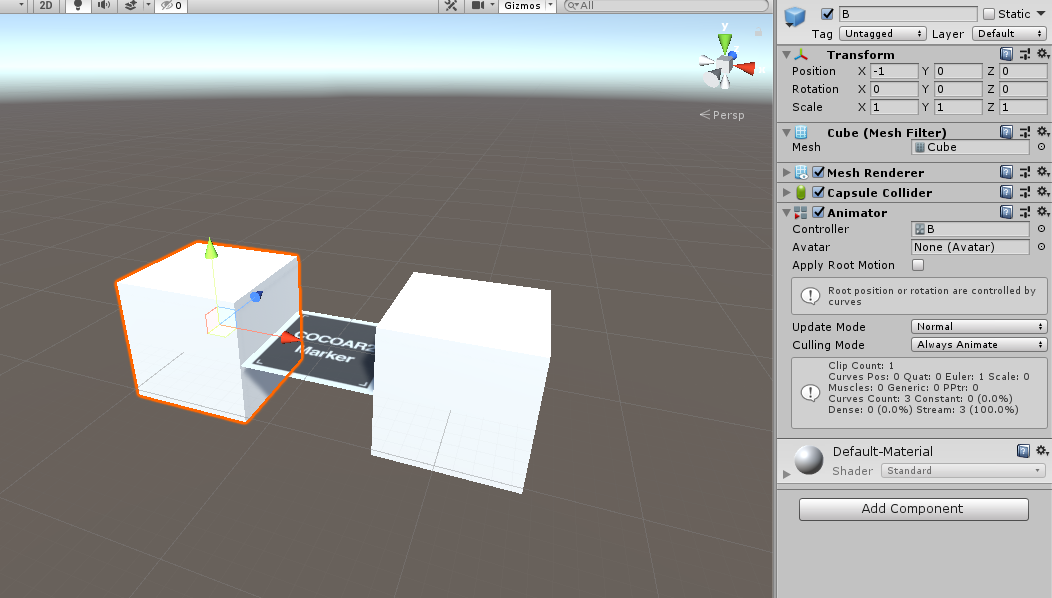The image size is (1052, 598).
Task: Click the red X axis on orientation gizmo
Action: click(x=746, y=67)
